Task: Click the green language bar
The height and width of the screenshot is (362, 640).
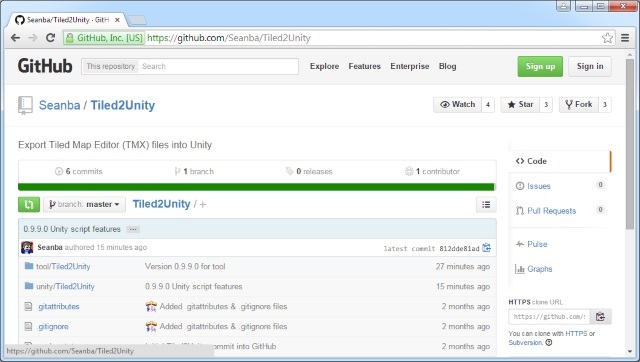Action: [256, 187]
